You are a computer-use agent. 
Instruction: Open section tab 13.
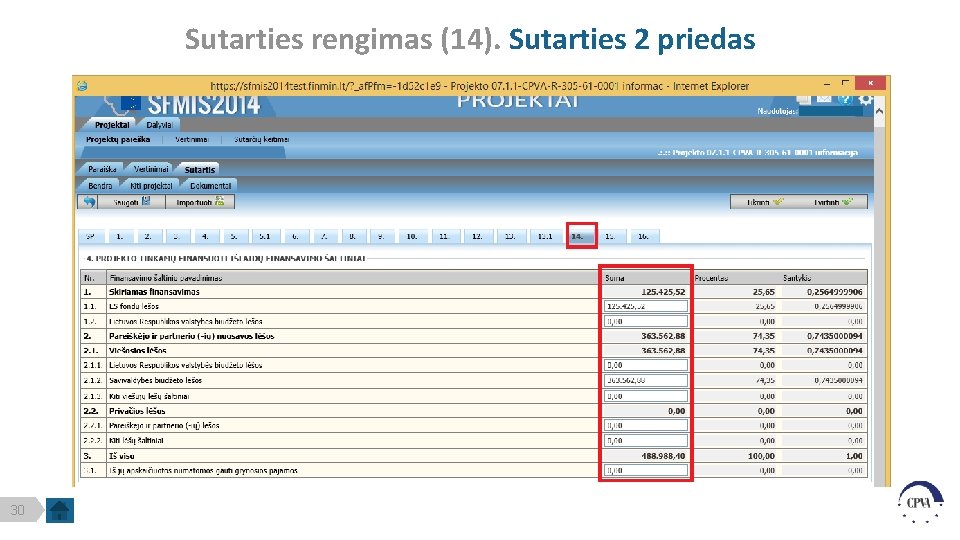[x=510, y=236]
